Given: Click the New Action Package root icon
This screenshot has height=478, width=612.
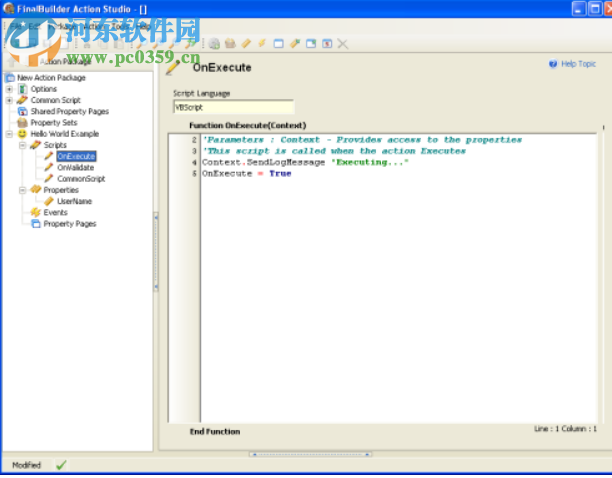Looking at the screenshot, I should tap(10, 78).
